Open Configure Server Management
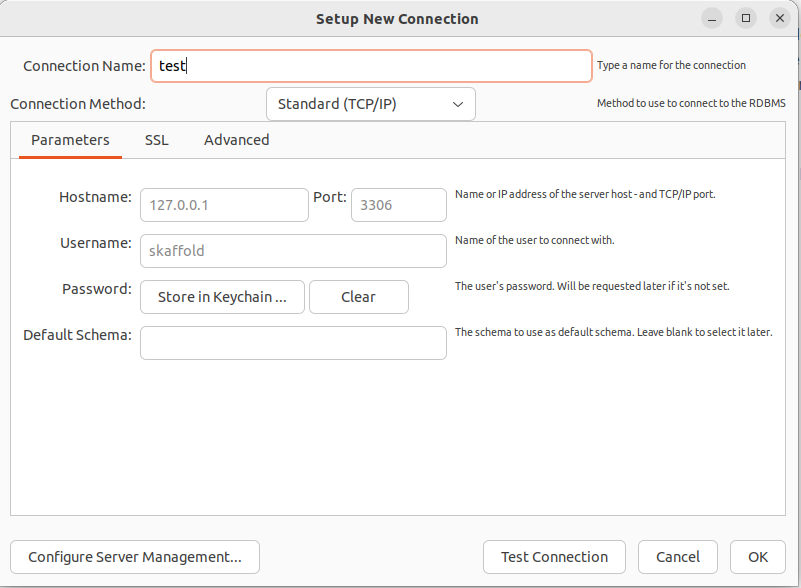 point(135,557)
